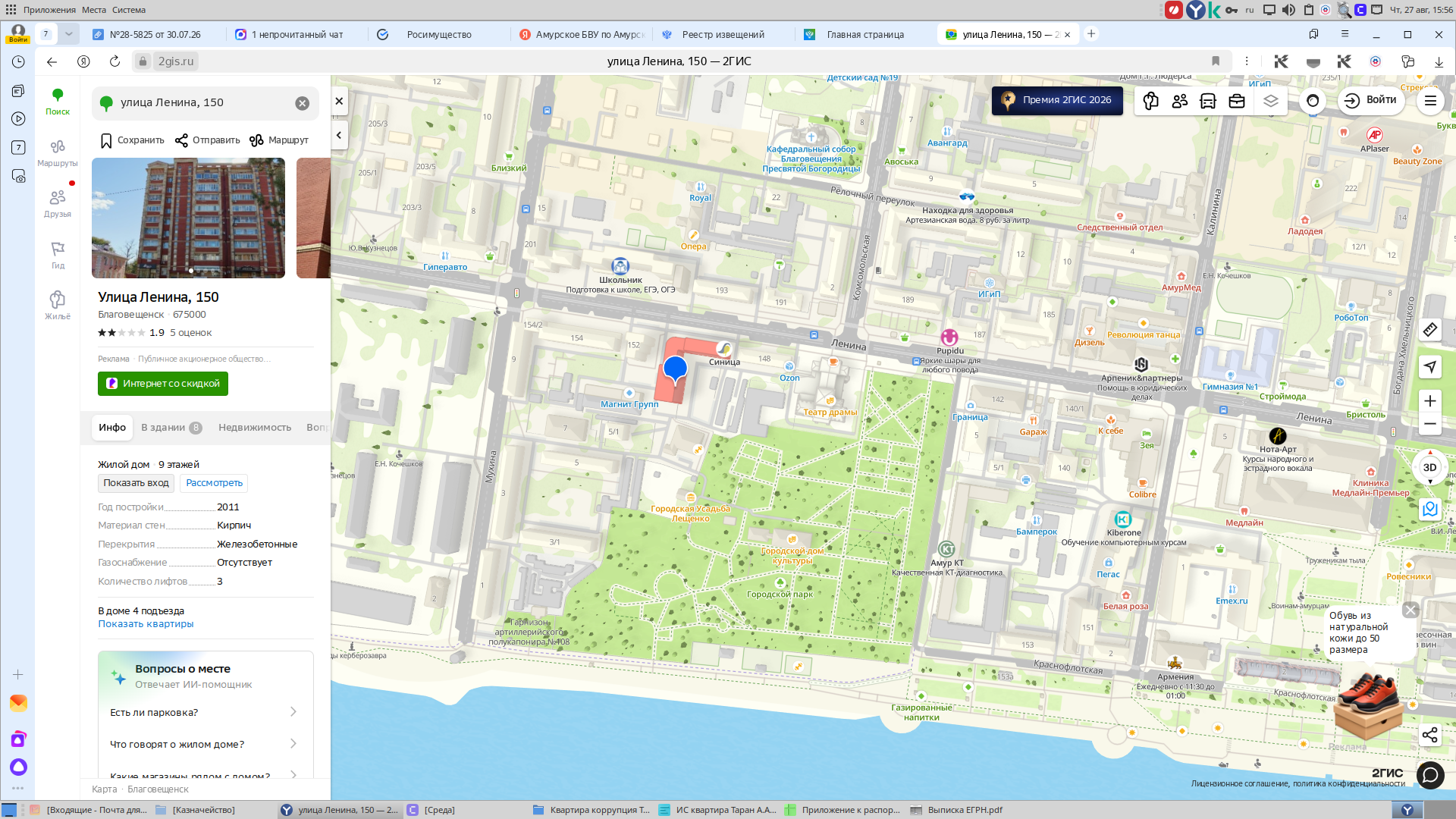Open browser tab list dropdown arrow

pyautogui.click(x=69, y=34)
